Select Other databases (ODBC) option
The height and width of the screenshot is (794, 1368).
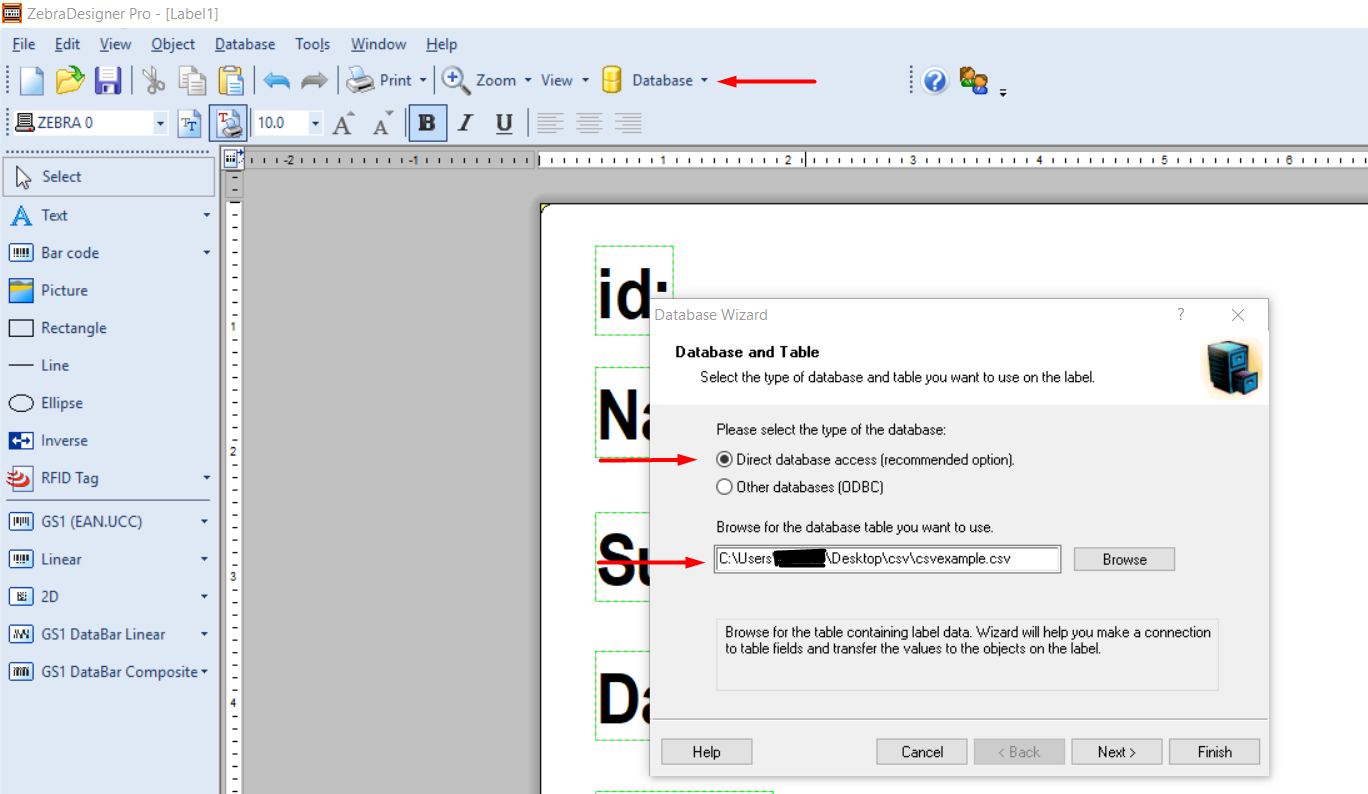(725, 487)
